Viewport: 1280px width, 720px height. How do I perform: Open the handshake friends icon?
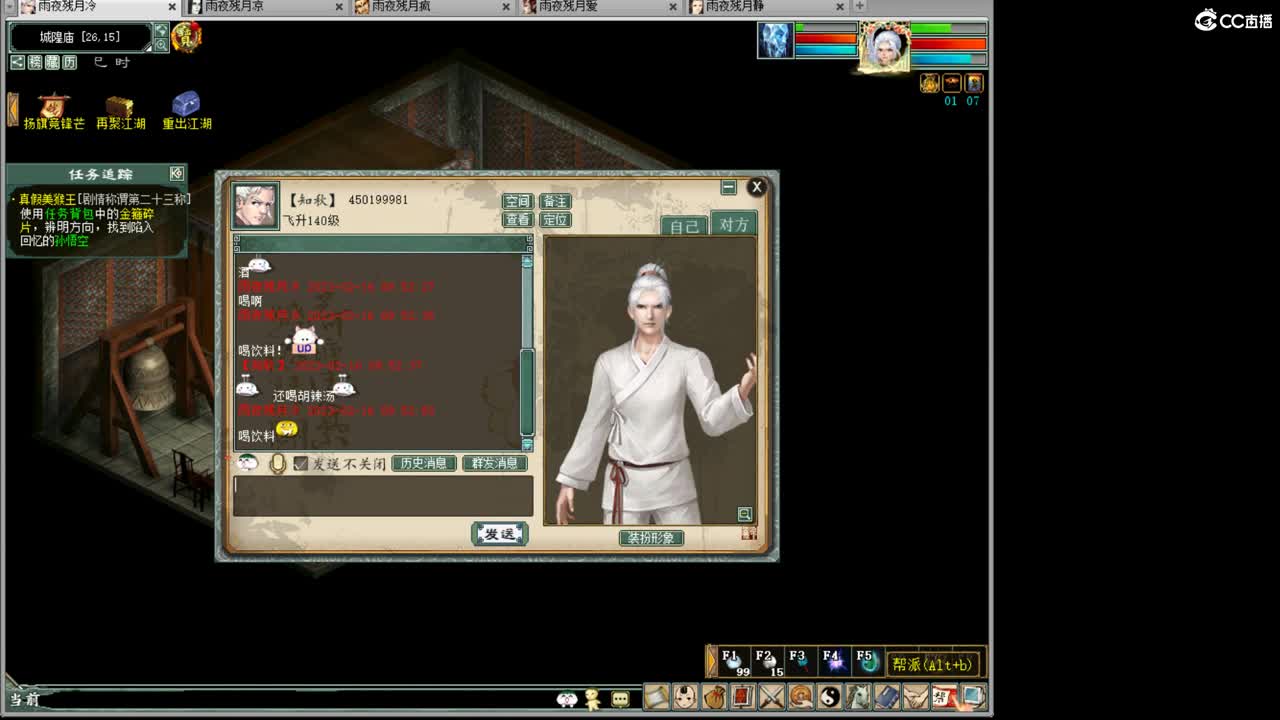pyautogui.click(x=916, y=696)
